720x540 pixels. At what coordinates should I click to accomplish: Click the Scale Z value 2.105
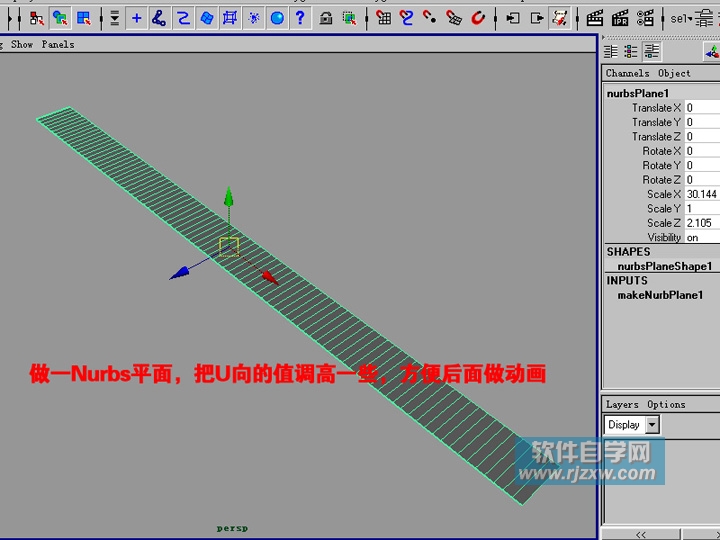pos(702,223)
